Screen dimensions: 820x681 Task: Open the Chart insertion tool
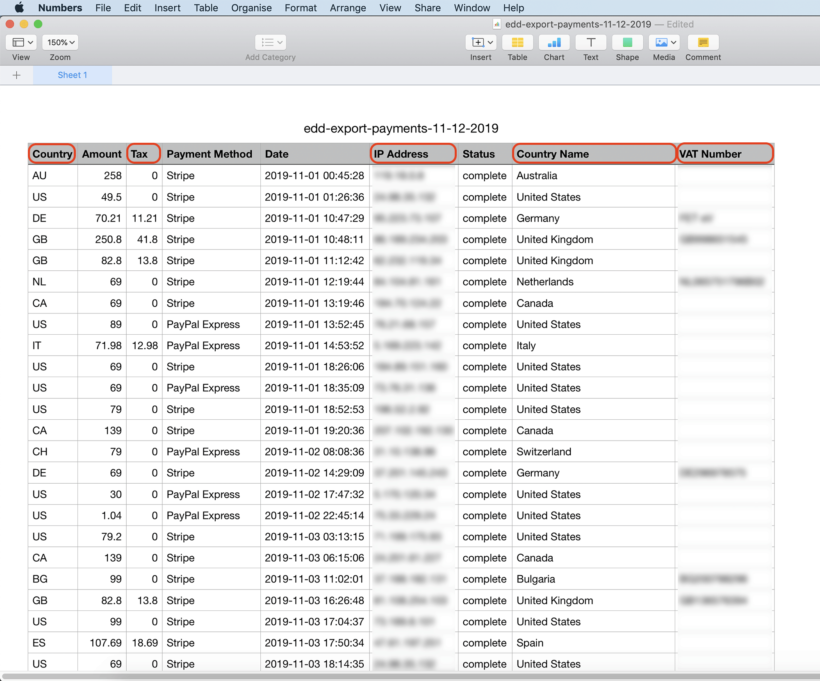tap(553, 44)
